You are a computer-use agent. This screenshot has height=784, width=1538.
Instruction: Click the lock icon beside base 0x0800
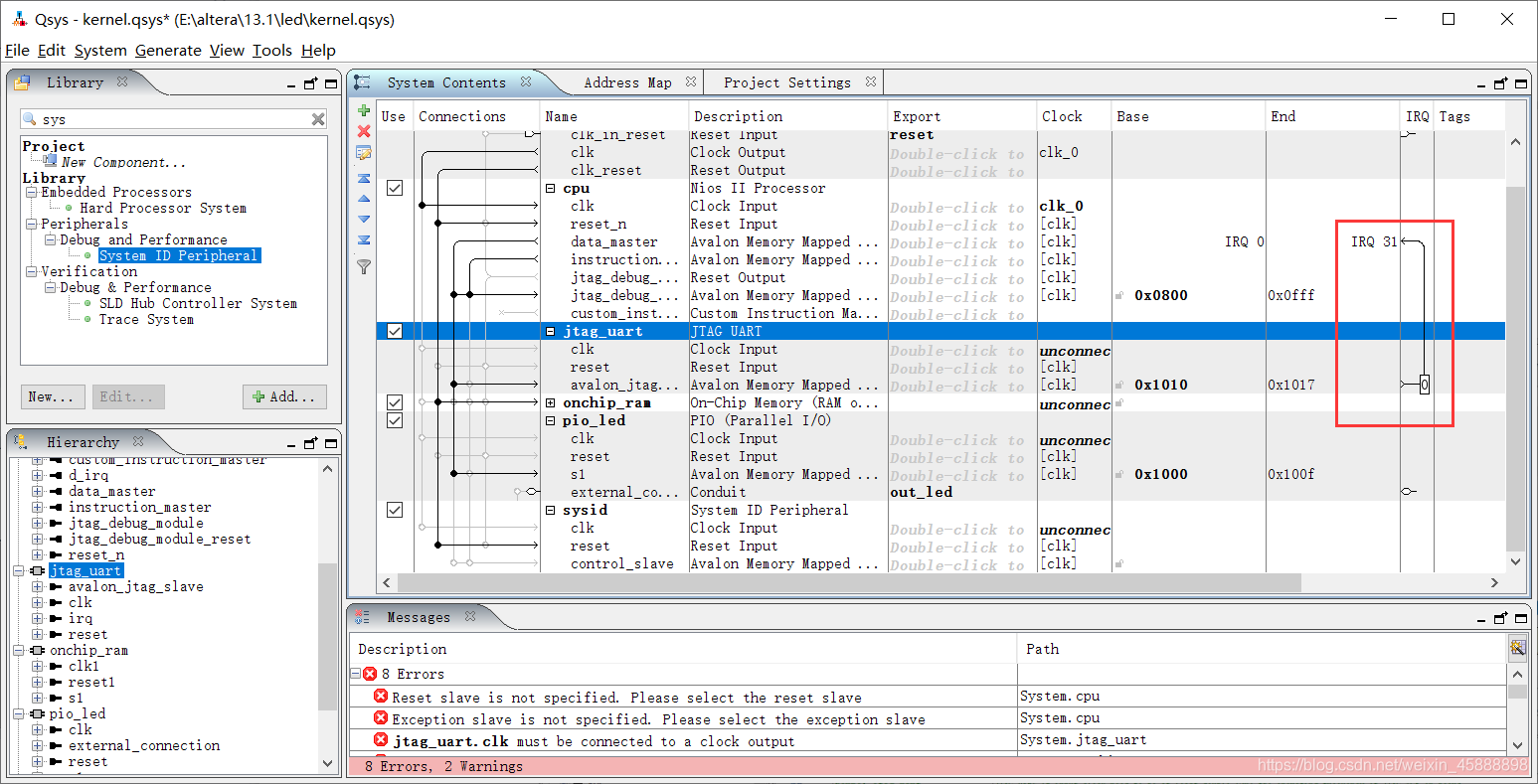click(1119, 295)
